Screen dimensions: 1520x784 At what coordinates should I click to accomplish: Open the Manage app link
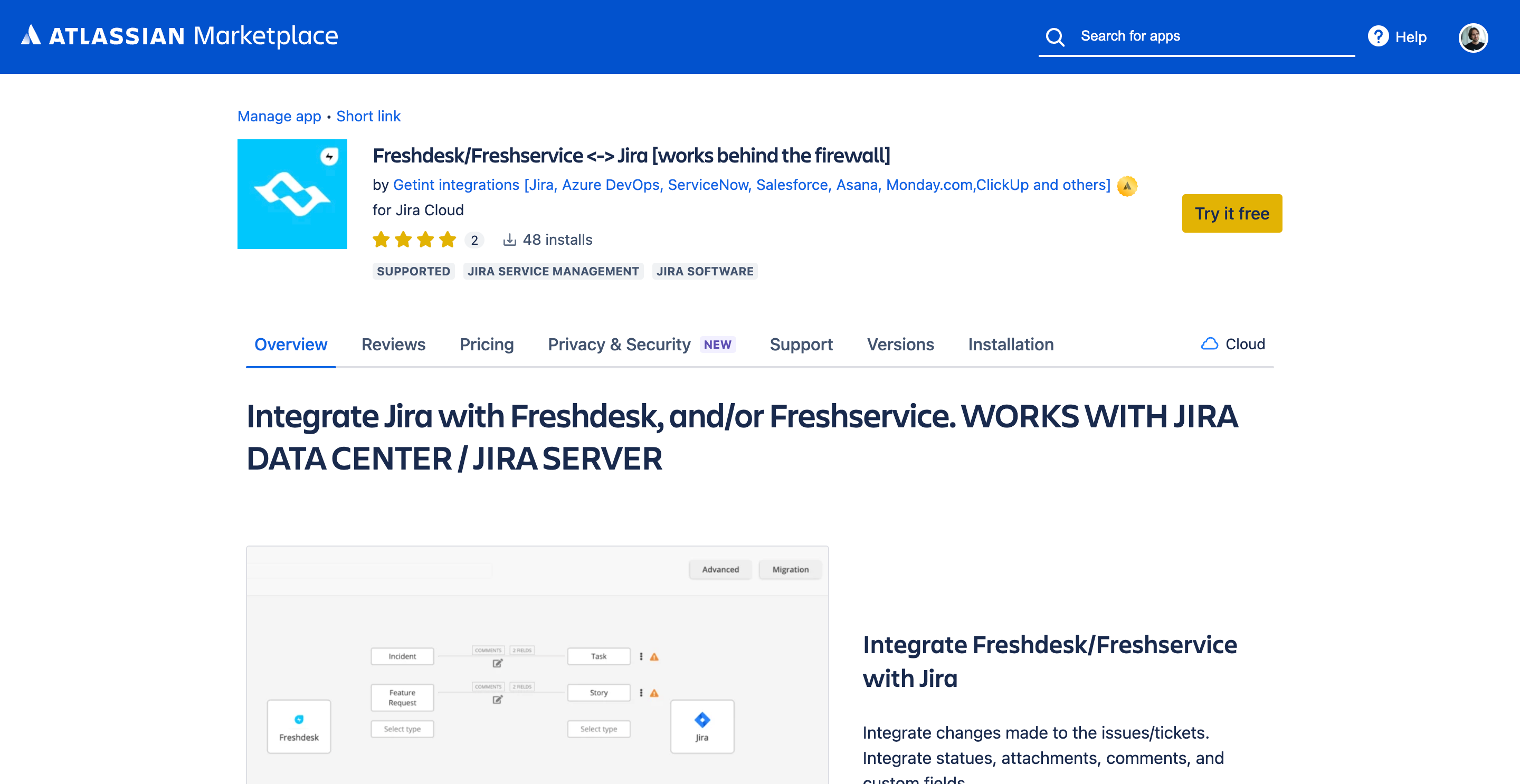279,116
